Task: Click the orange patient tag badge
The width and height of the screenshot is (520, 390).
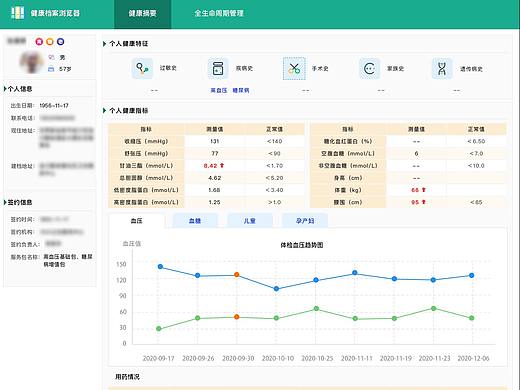Action: [50, 41]
